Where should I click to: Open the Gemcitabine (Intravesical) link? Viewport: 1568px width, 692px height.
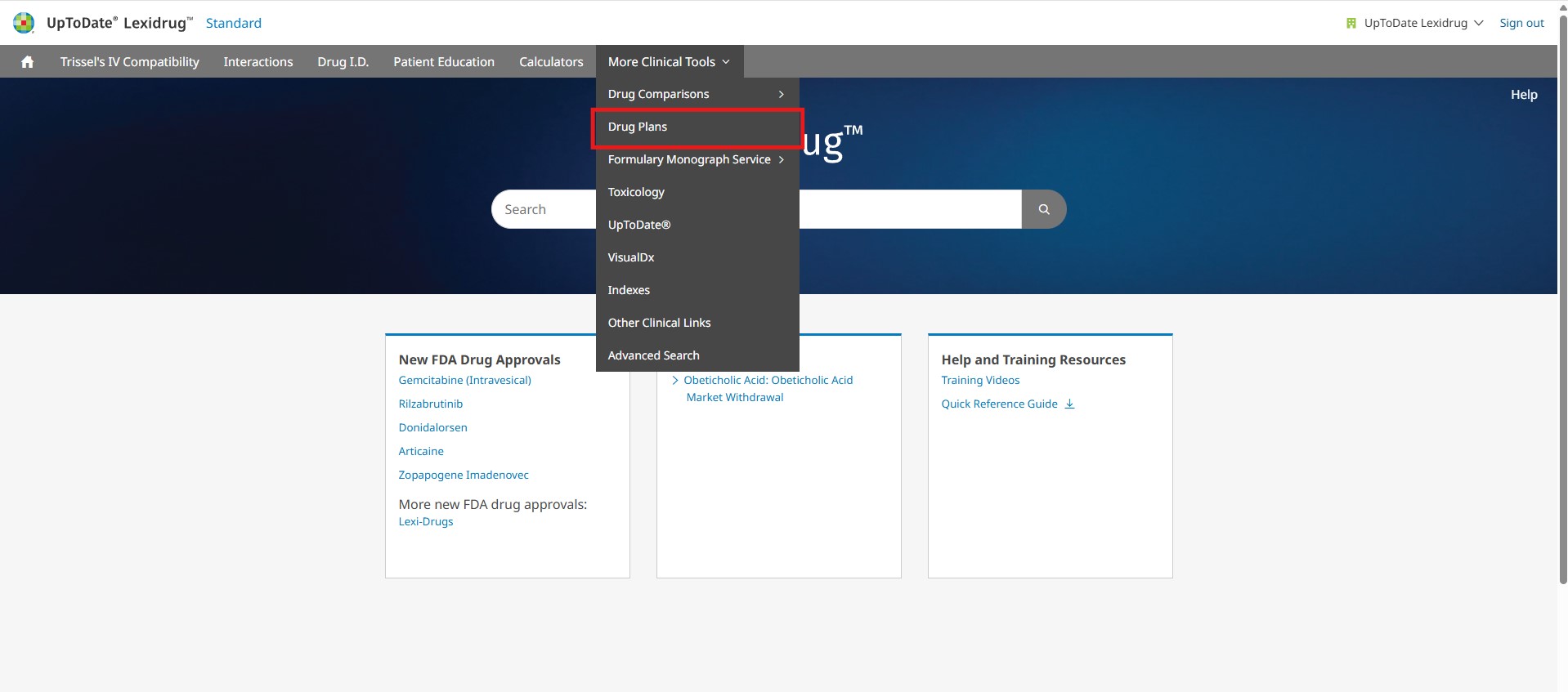click(x=464, y=380)
